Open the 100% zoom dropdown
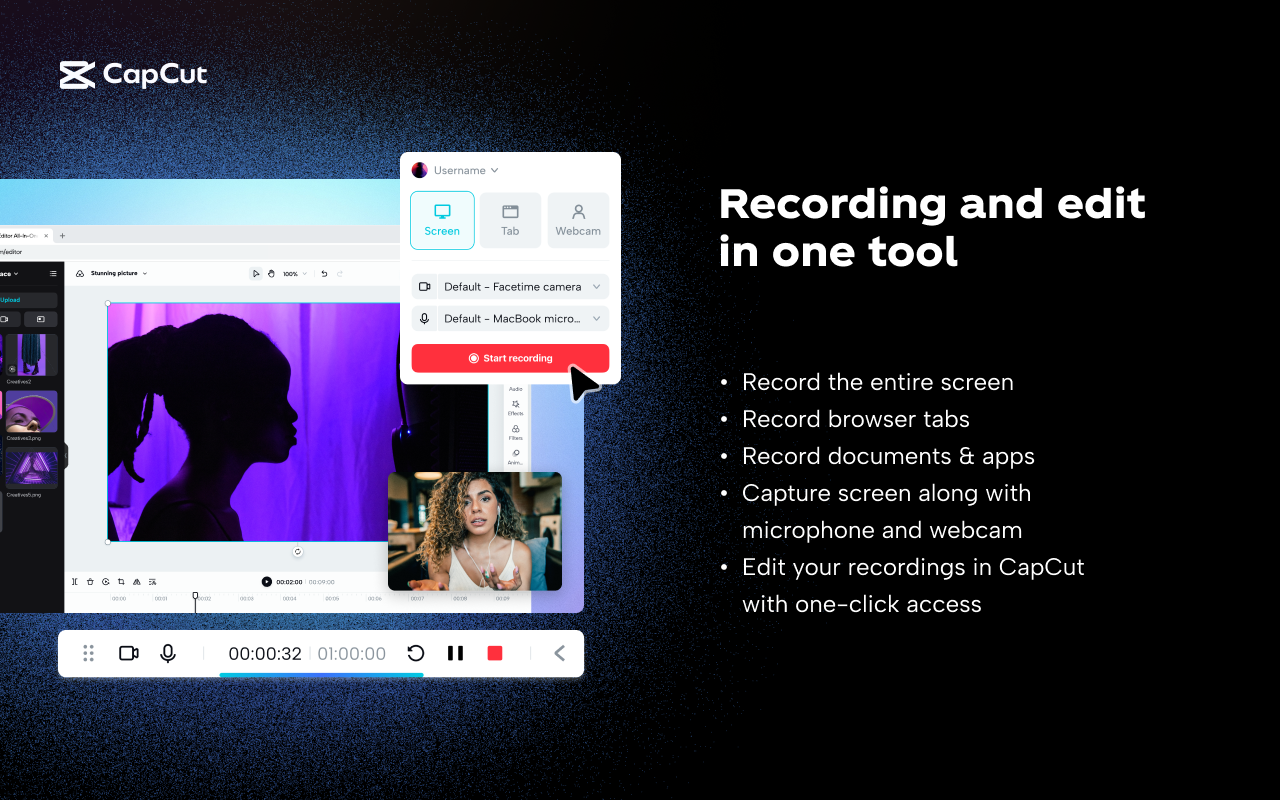The width and height of the screenshot is (1280, 800). 294,273
